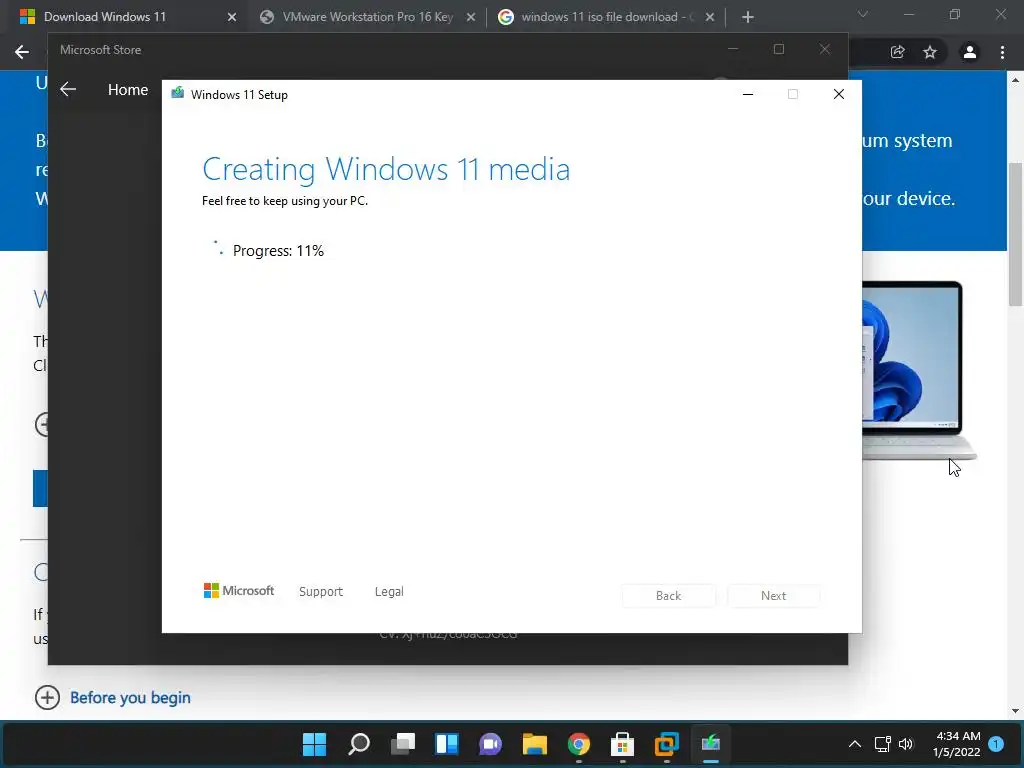Maximize the Microsoft Store window
Image resolution: width=1024 pixels, height=768 pixels.
point(778,50)
